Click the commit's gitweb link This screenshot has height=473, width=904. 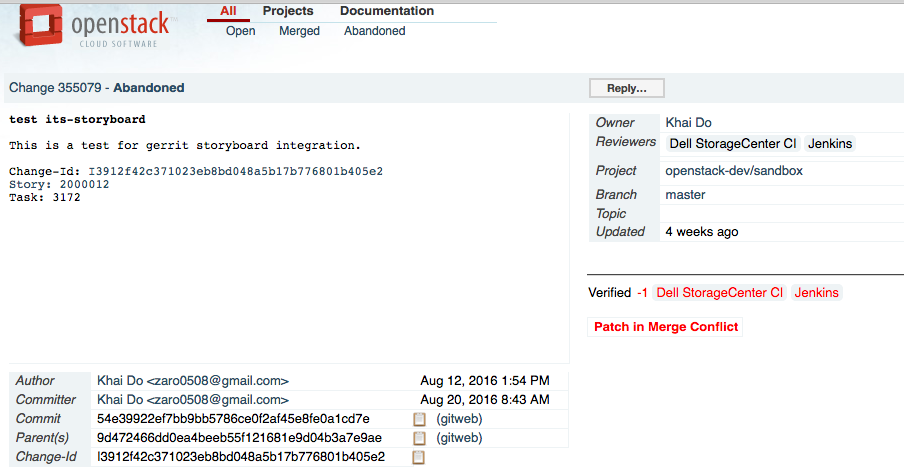(x=459, y=419)
